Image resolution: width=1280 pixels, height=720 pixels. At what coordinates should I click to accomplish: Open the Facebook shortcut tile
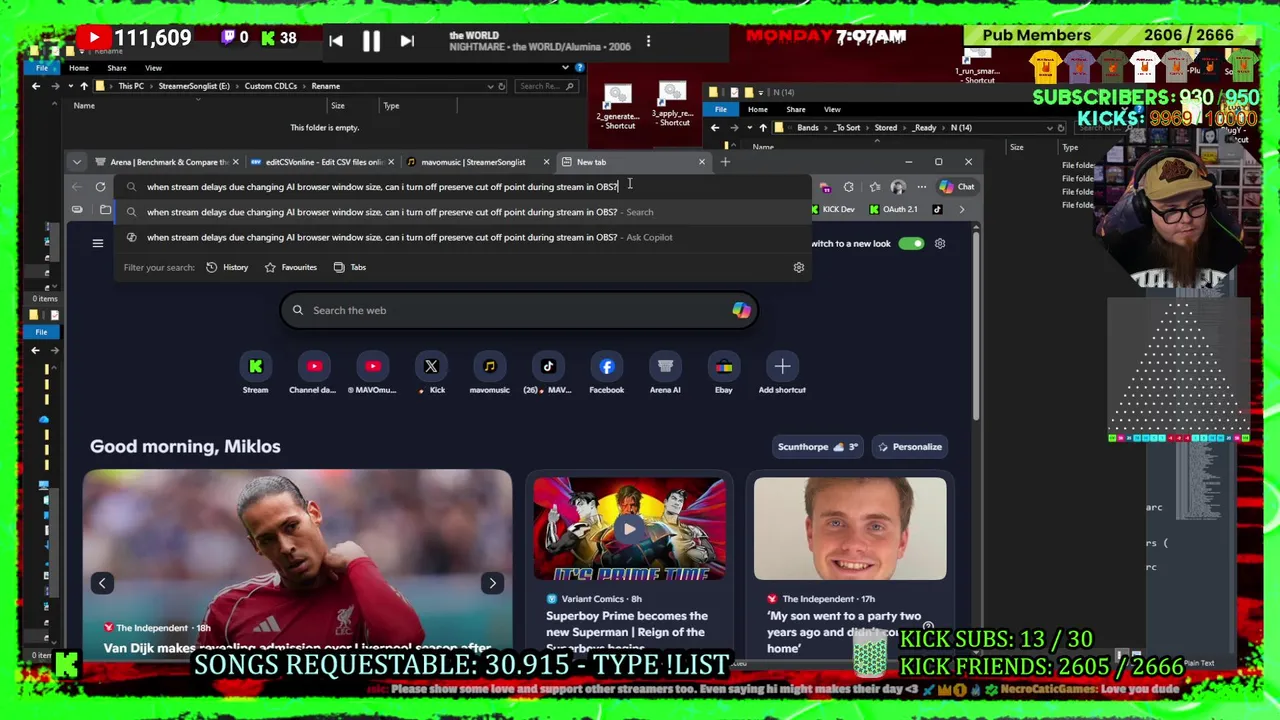pos(606,374)
